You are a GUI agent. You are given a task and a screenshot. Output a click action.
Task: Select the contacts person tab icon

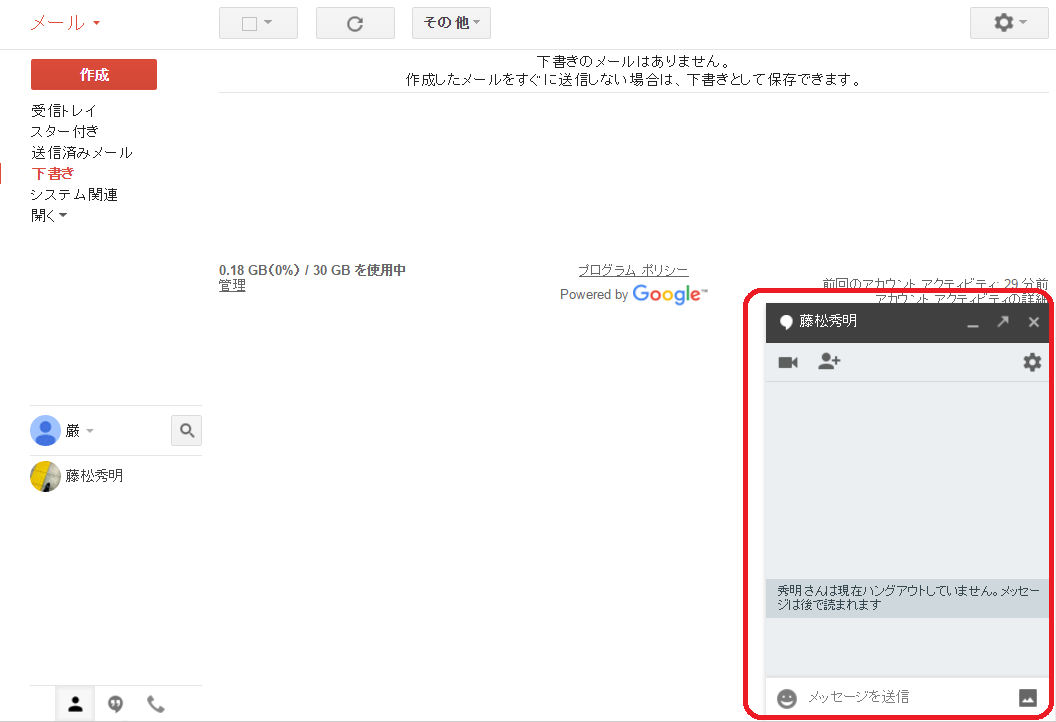pyautogui.click(x=75, y=704)
